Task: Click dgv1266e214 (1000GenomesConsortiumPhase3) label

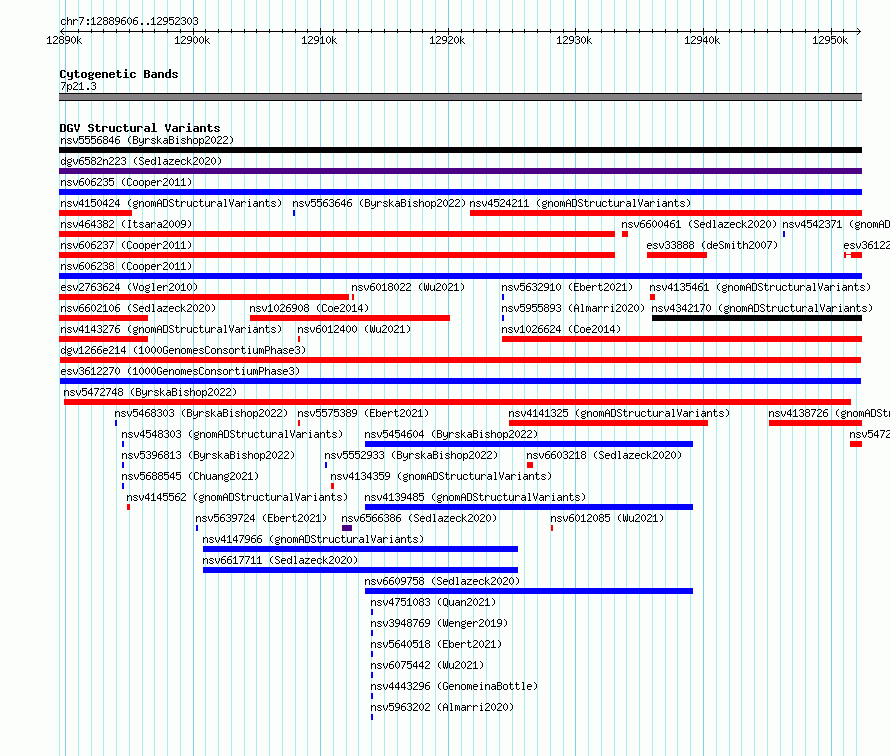Action: [x=183, y=350]
